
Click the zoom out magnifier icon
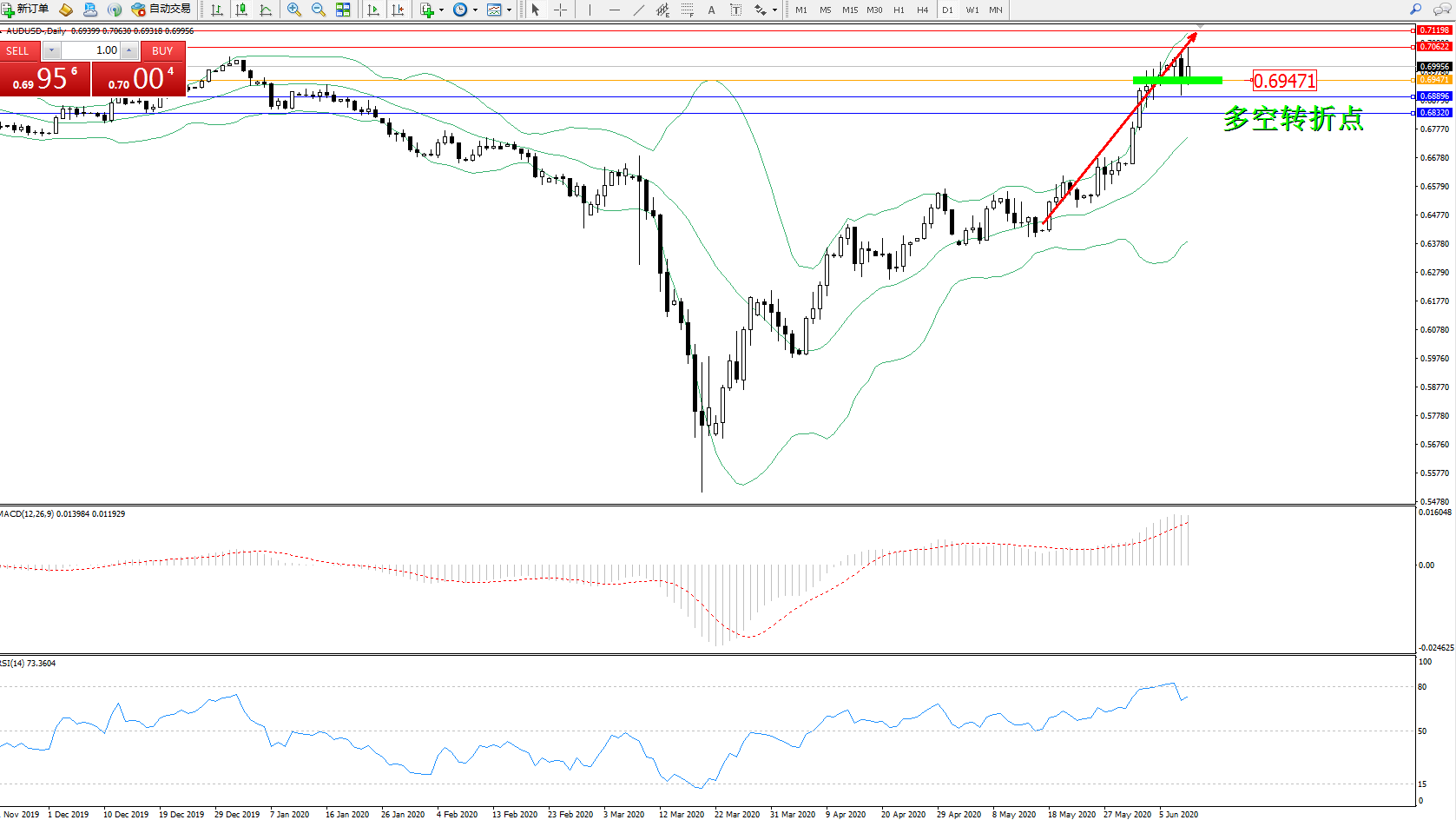coord(319,10)
